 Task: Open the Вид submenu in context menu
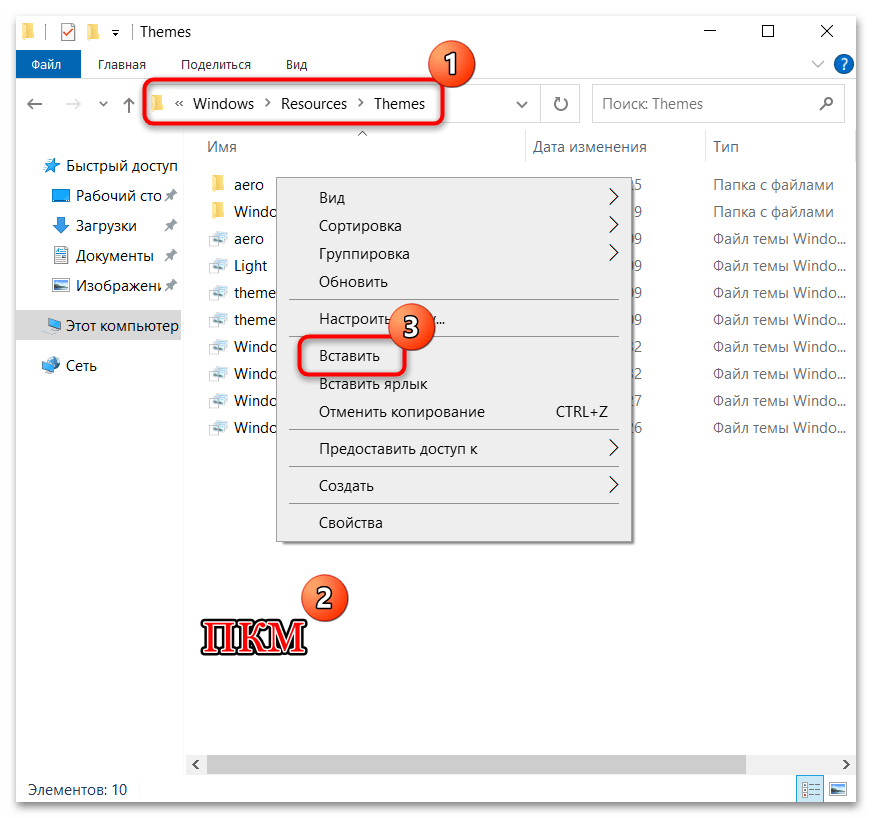[454, 197]
